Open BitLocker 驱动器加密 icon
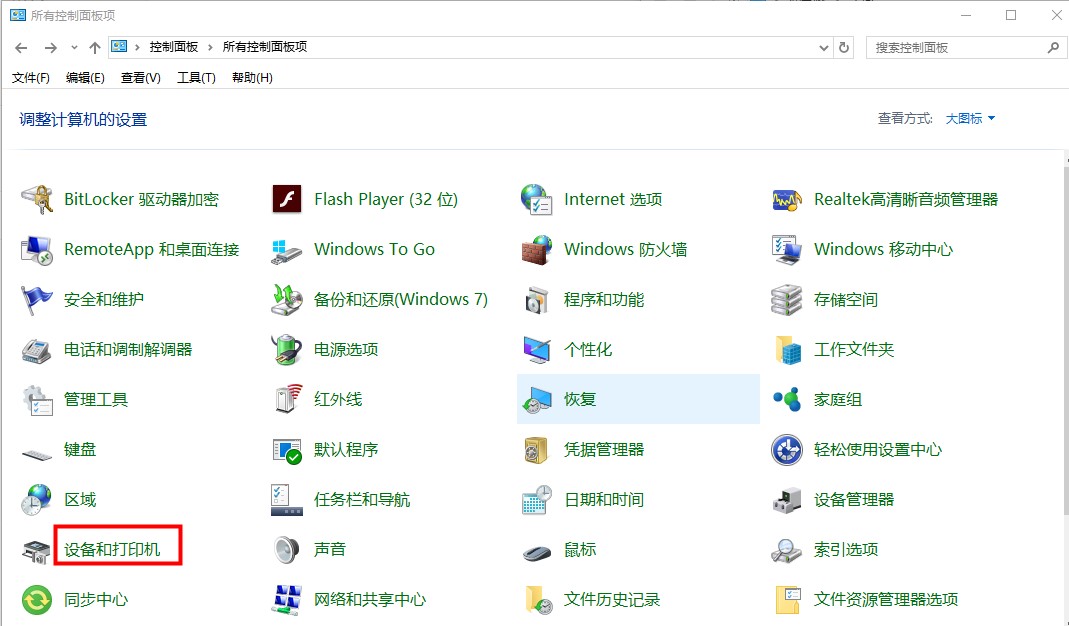 [37, 200]
